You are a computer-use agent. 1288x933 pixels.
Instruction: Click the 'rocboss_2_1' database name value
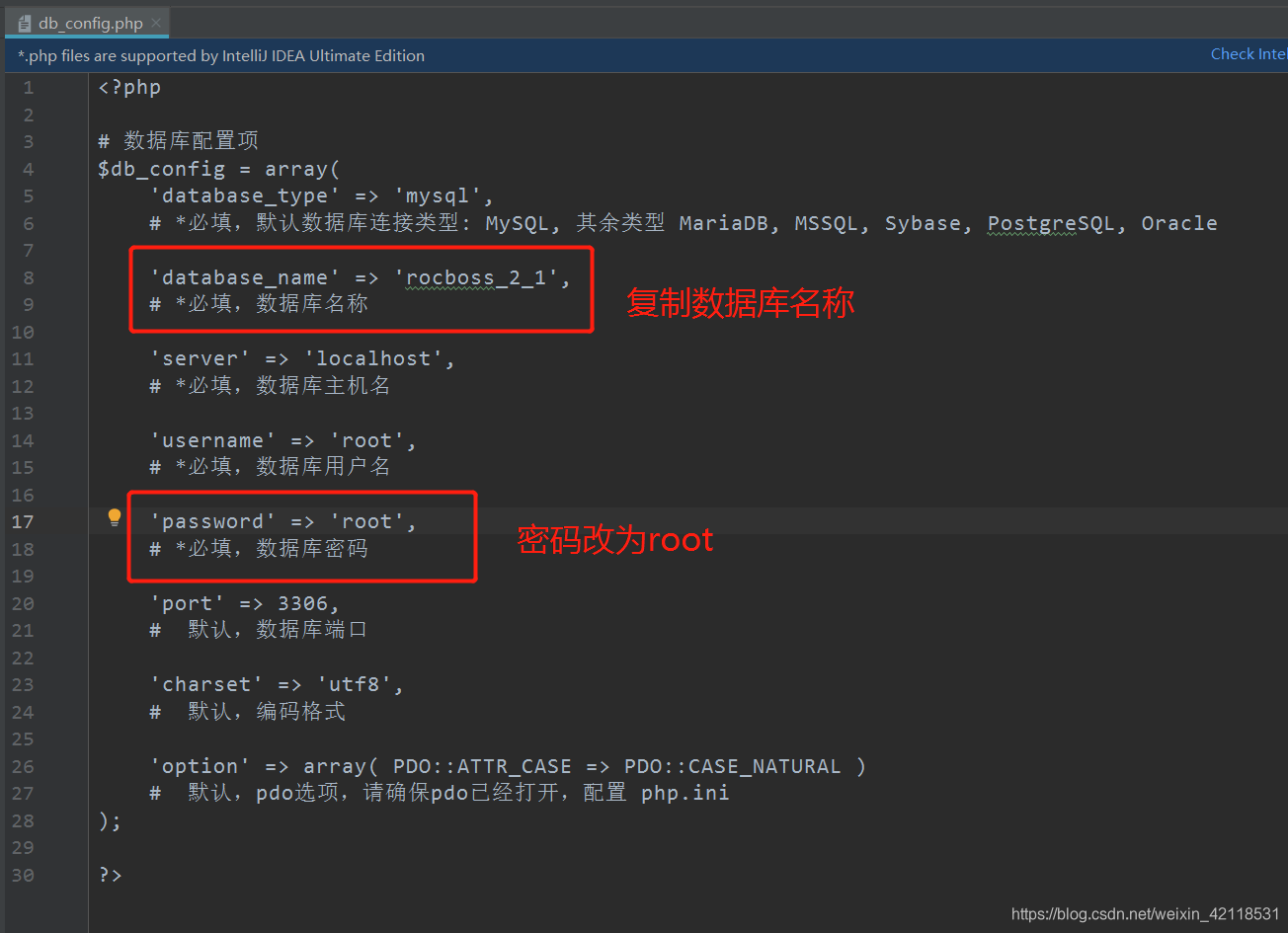tap(476, 277)
